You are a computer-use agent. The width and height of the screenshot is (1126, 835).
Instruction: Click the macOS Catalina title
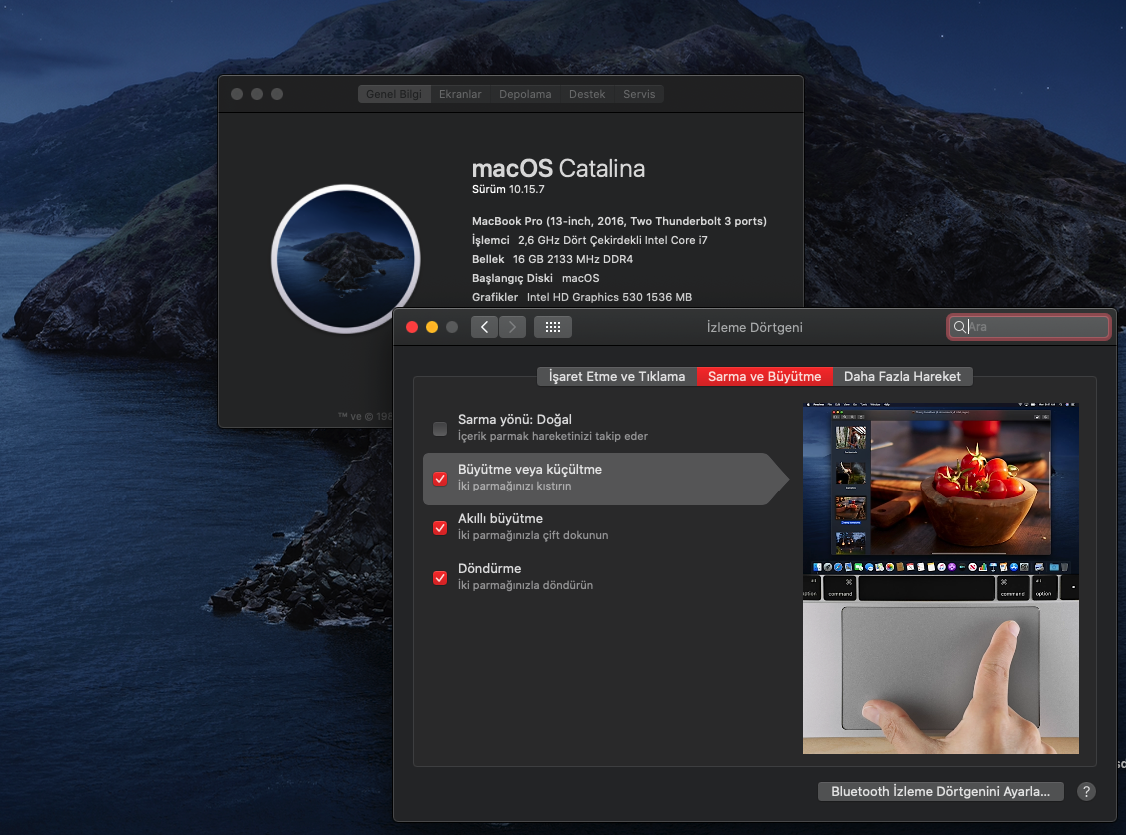[558, 169]
